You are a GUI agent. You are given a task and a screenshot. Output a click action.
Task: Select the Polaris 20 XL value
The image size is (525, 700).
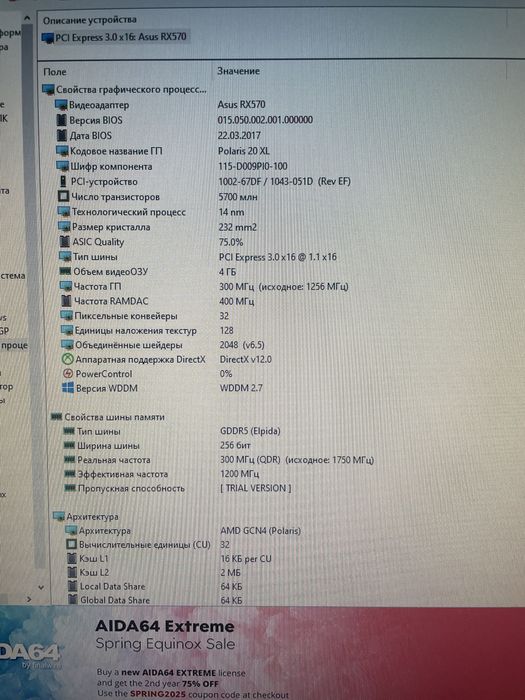[244, 151]
